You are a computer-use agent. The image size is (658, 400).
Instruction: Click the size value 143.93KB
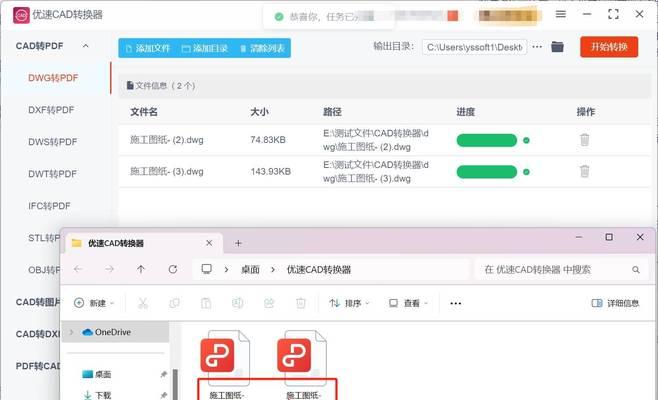pyautogui.click(x=271, y=171)
